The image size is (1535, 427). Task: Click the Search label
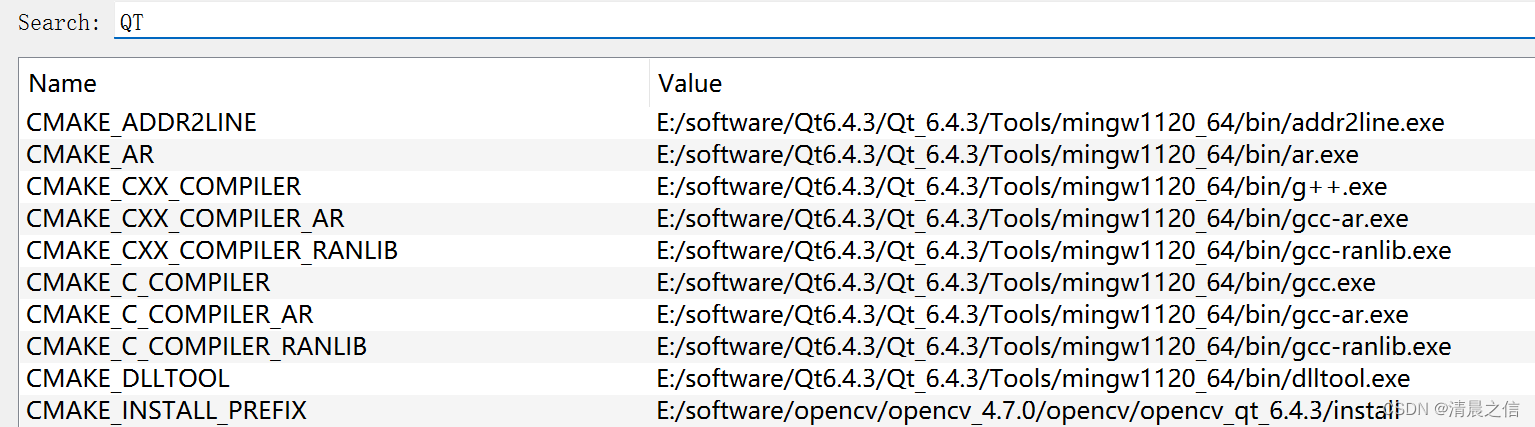[59, 22]
